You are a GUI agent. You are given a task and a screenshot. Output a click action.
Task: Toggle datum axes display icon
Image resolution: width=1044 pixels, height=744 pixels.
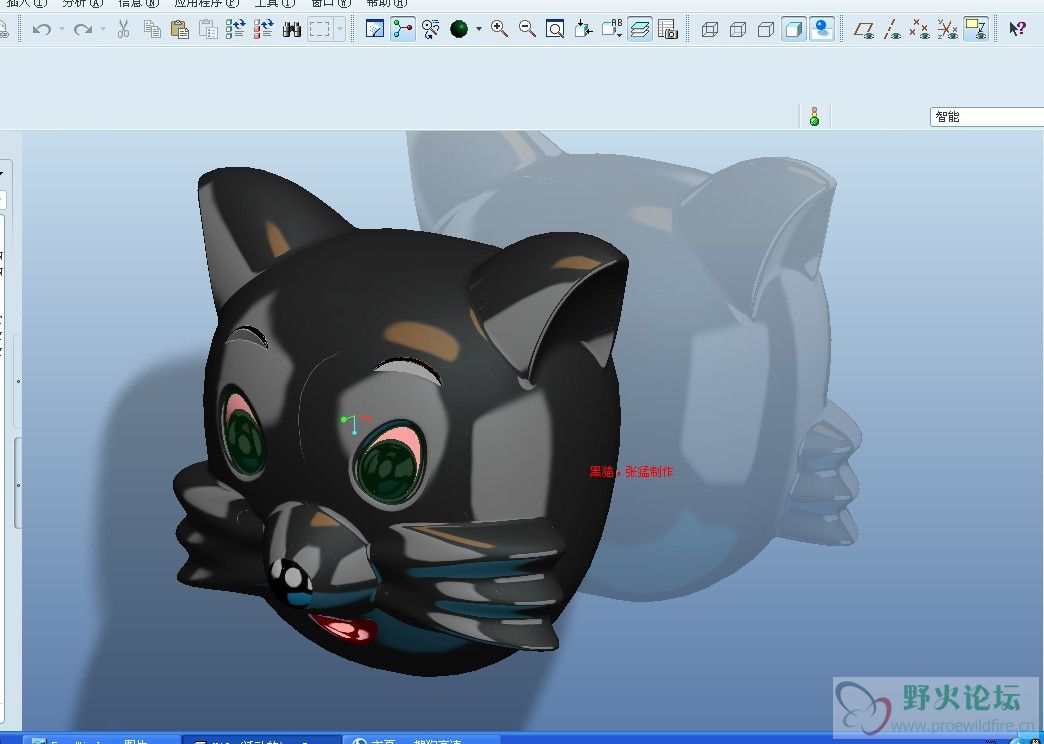pyautogui.click(x=892, y=29)
